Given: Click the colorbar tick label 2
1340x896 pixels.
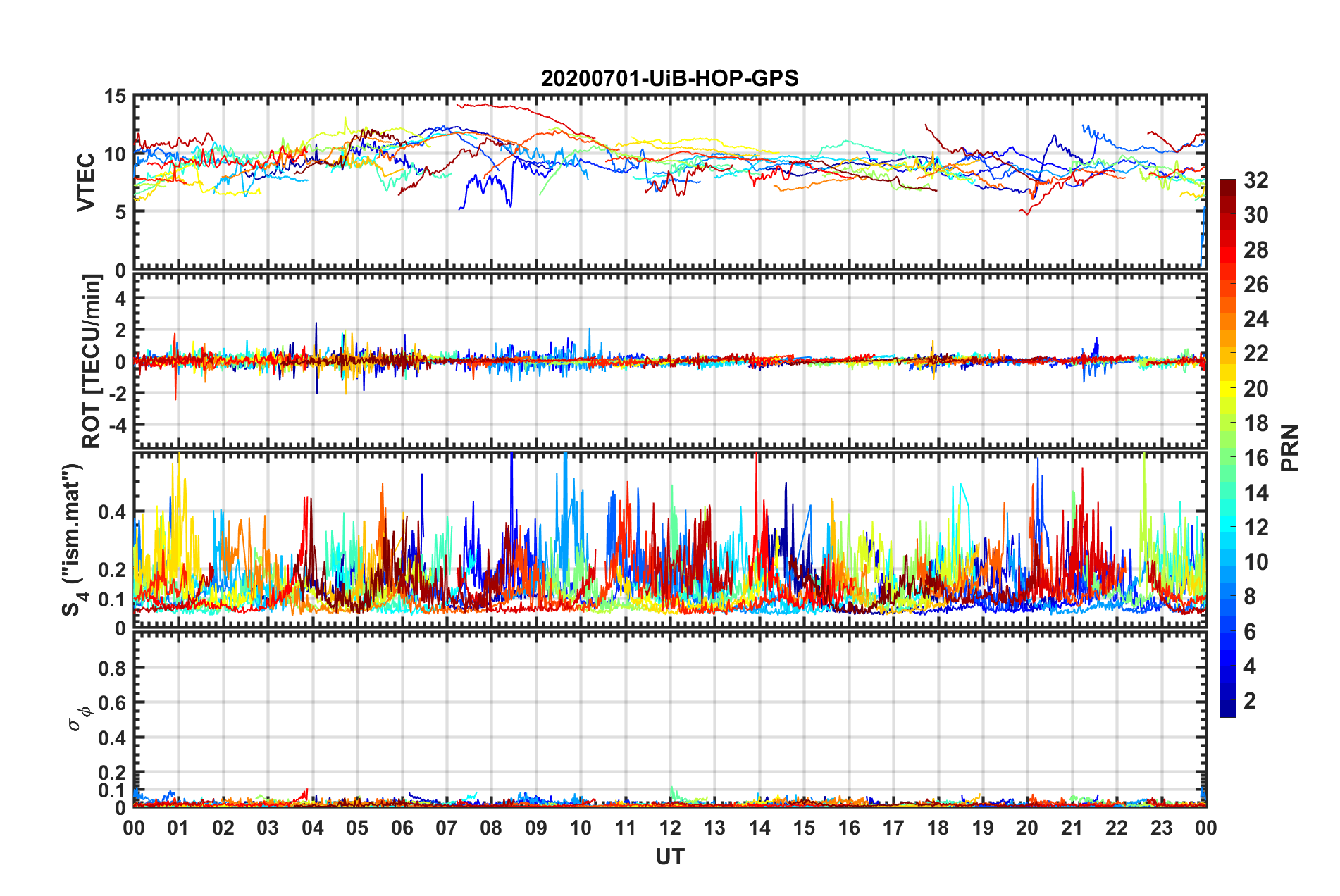Looking at the screenshot, I should pyautogui.click(x=1250, y=700).
